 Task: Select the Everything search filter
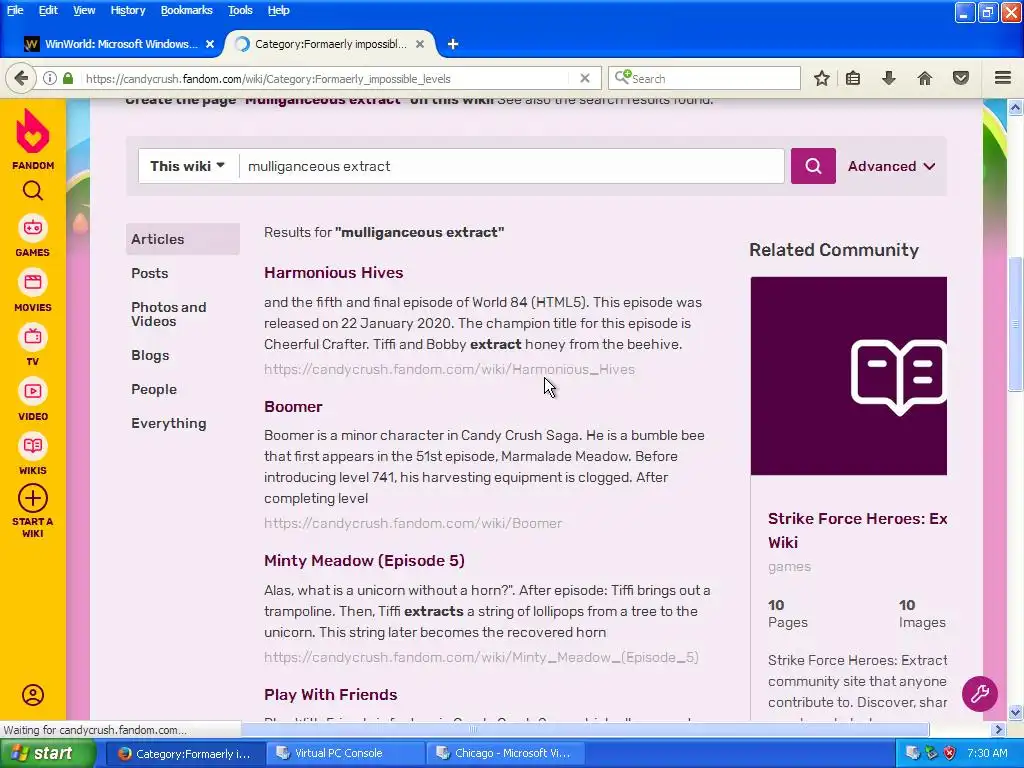(168, 423)
